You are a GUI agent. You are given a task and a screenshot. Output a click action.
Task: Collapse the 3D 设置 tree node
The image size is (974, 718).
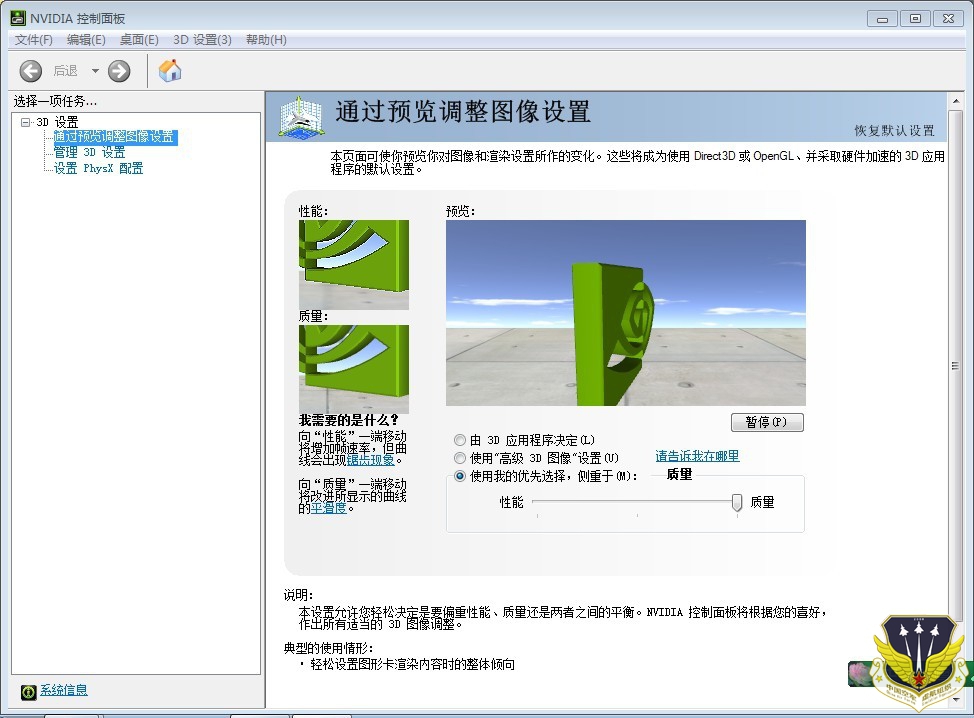tap(26, 122)
